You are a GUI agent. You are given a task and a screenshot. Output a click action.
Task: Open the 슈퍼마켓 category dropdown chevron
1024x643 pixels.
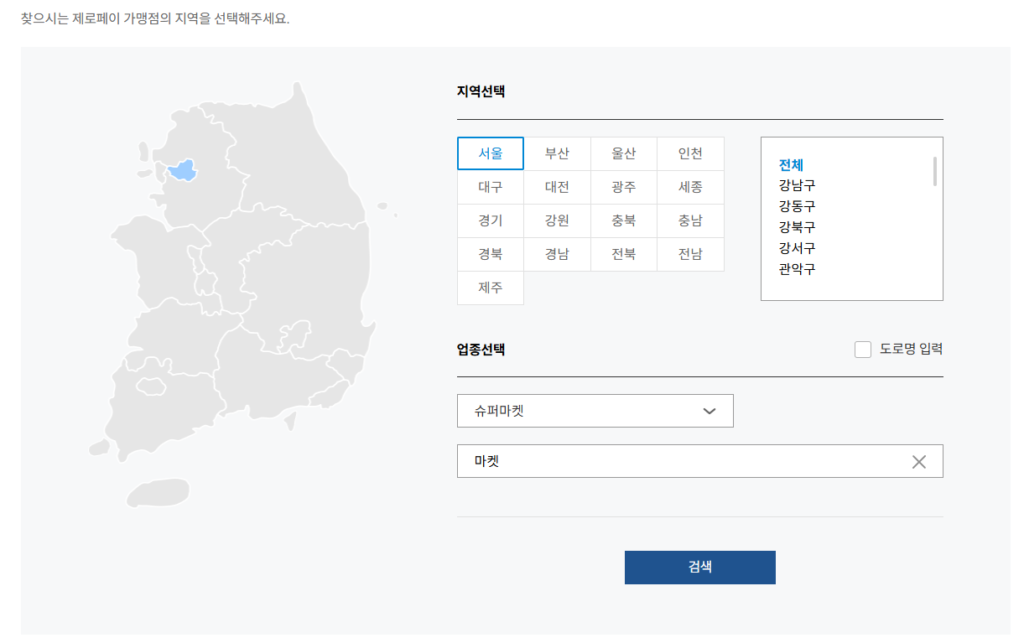(710, 410)
